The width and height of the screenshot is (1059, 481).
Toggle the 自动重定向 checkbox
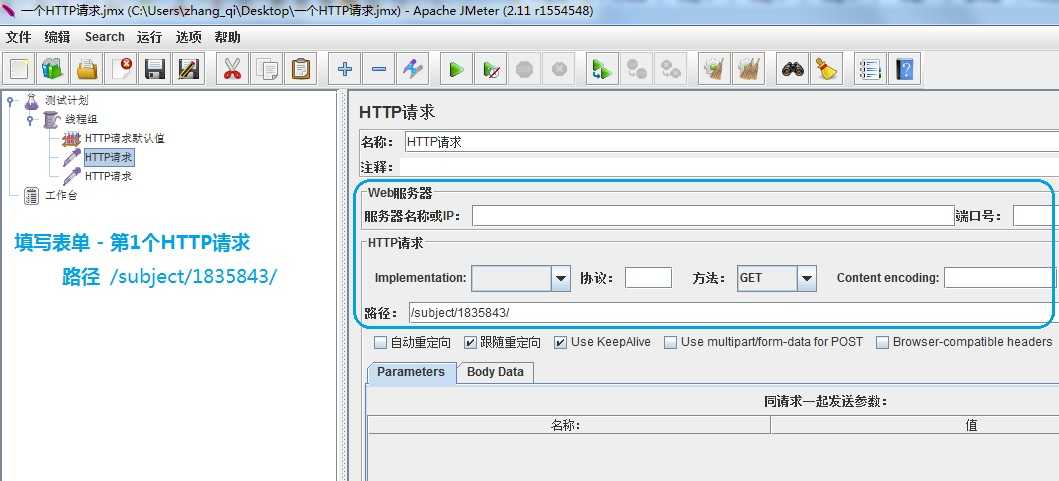381,343
